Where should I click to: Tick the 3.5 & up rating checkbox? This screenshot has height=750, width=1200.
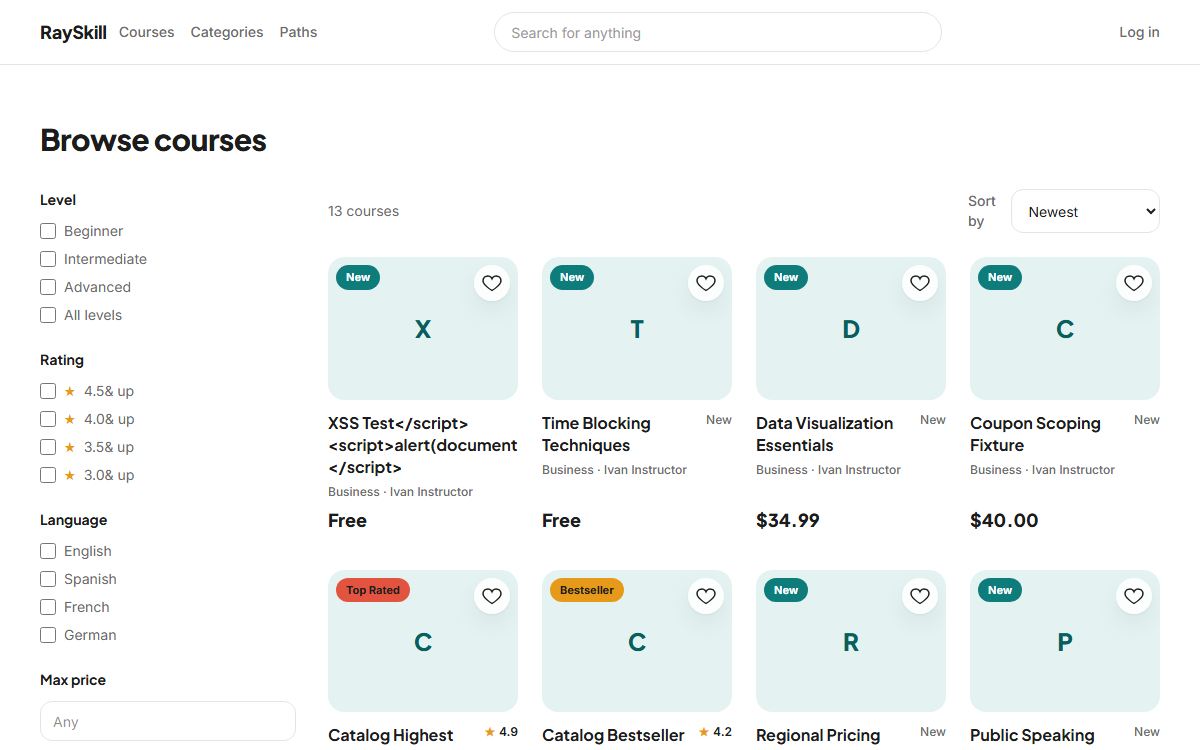pos(48,447)
